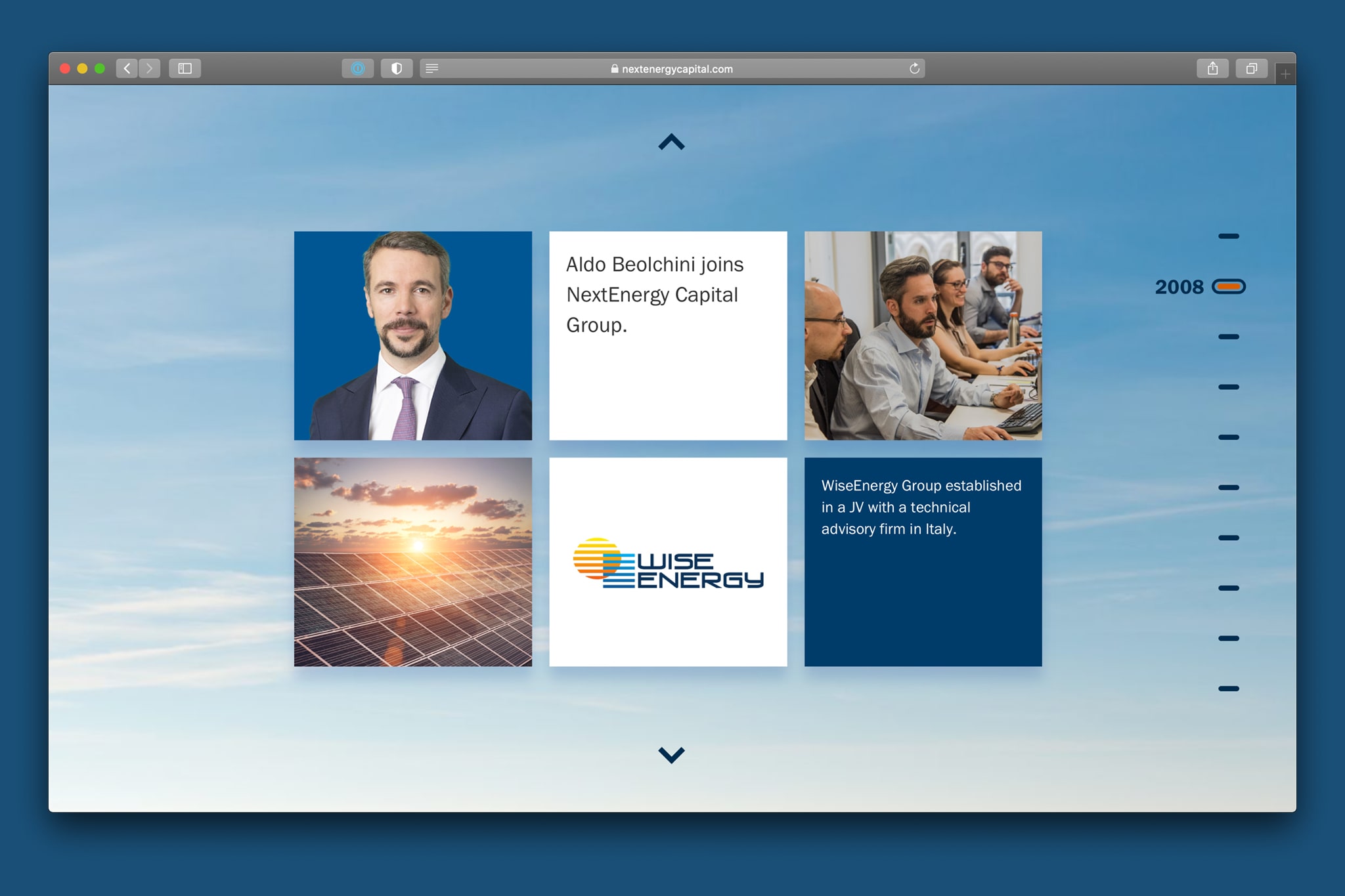Go back to the previous page
The height and width of the screenshot is (896, 1345).
pos(127,68)
